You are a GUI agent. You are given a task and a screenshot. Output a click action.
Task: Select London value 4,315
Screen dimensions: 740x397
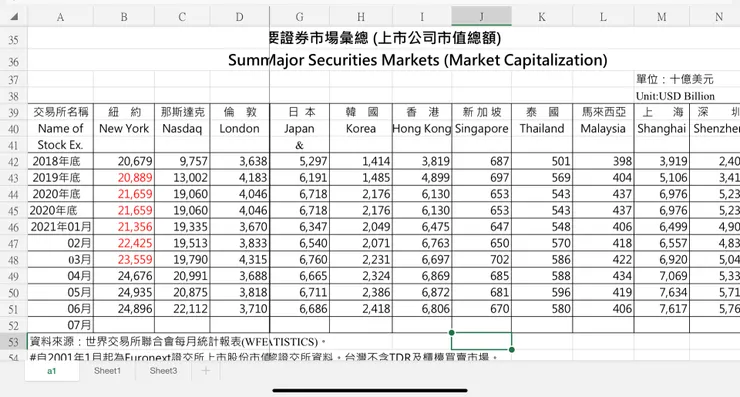pos(240,260)
